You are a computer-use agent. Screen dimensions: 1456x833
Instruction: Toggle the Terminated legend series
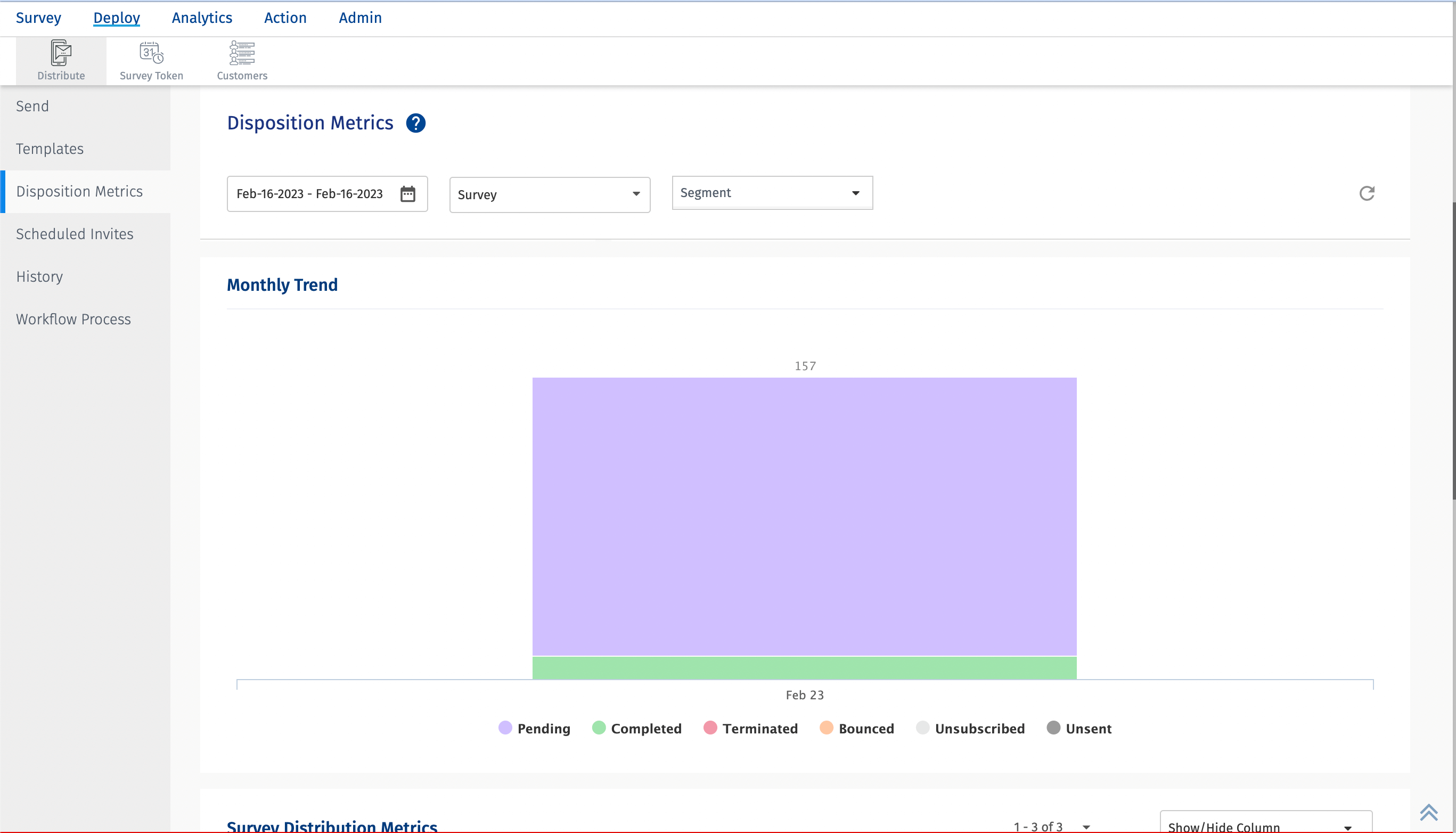tap(750, 728)
